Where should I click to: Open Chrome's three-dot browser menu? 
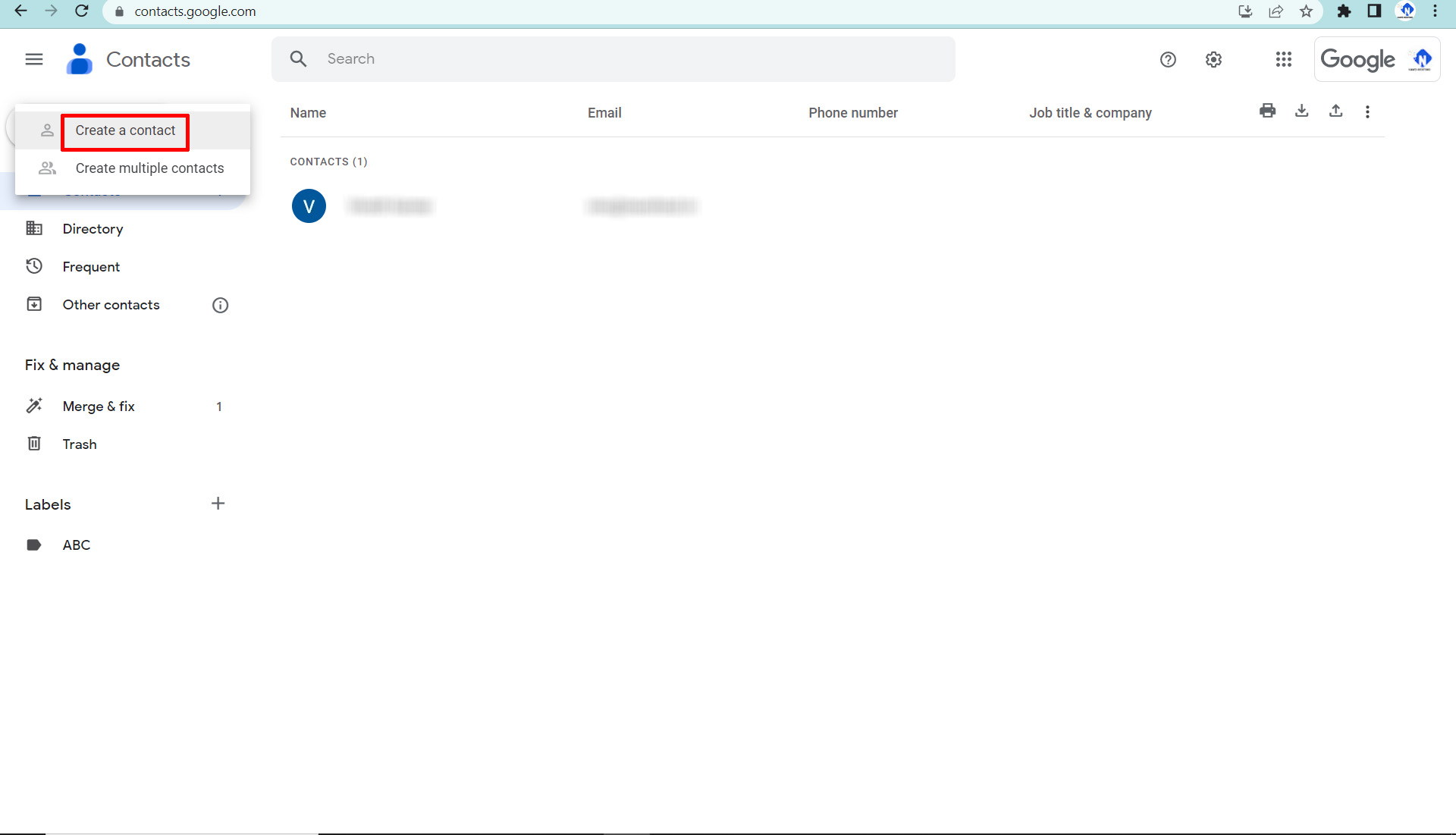click(1435, 11)
